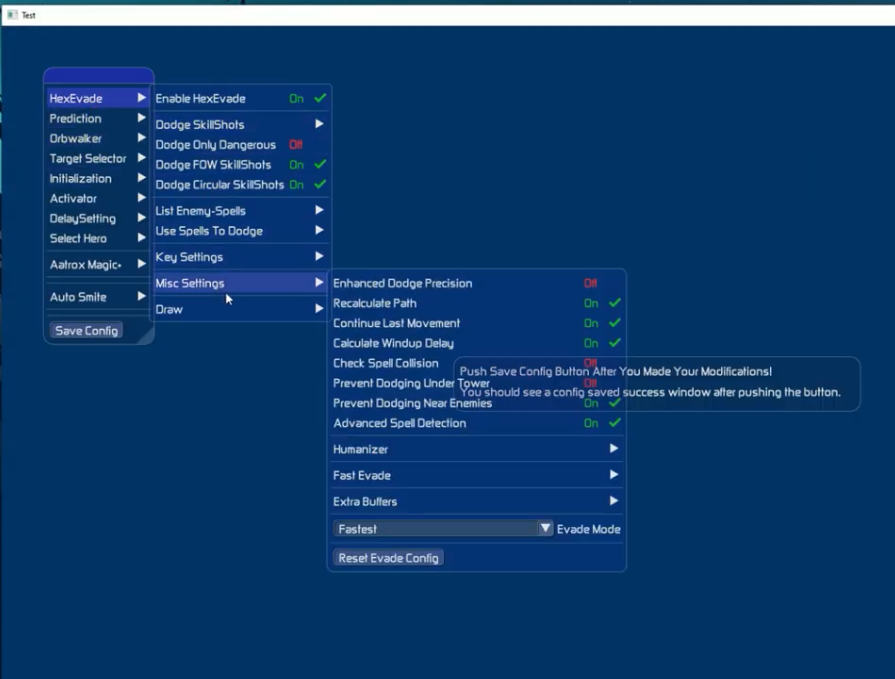Toggle Dodge Circular SkillShots checkmark
Viewport: 895px width, 679px height.
click(320, 185)
